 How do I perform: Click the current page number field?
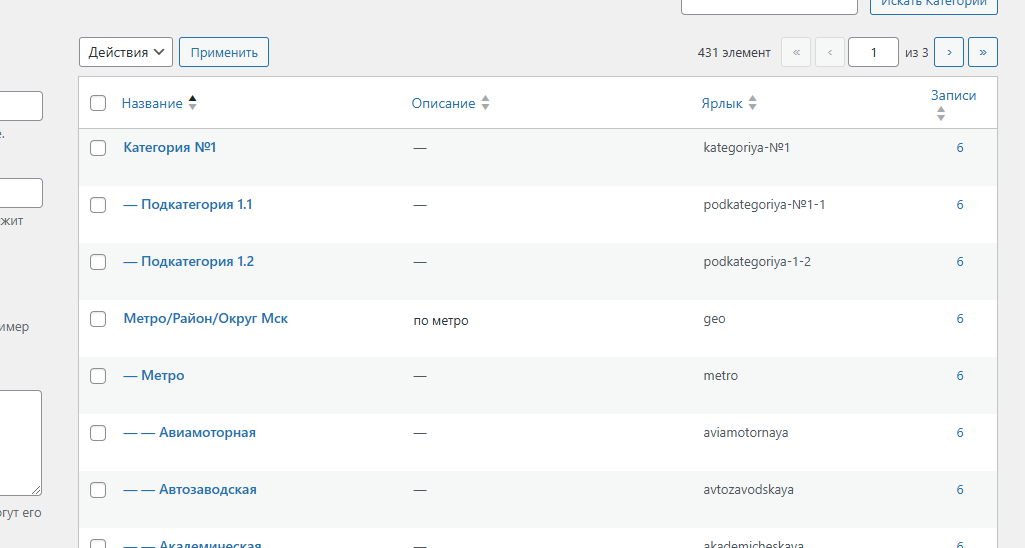coord(872,52)
